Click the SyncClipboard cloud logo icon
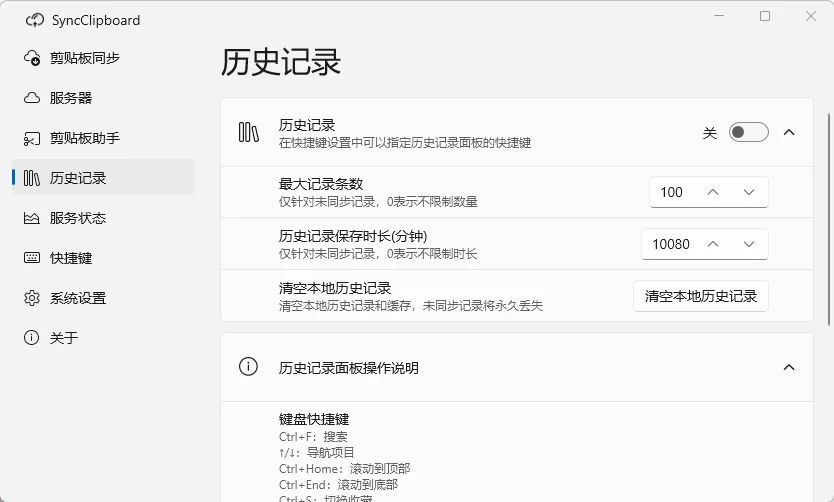The height and width of the screenshot is (502, 834). coord(35,20)
